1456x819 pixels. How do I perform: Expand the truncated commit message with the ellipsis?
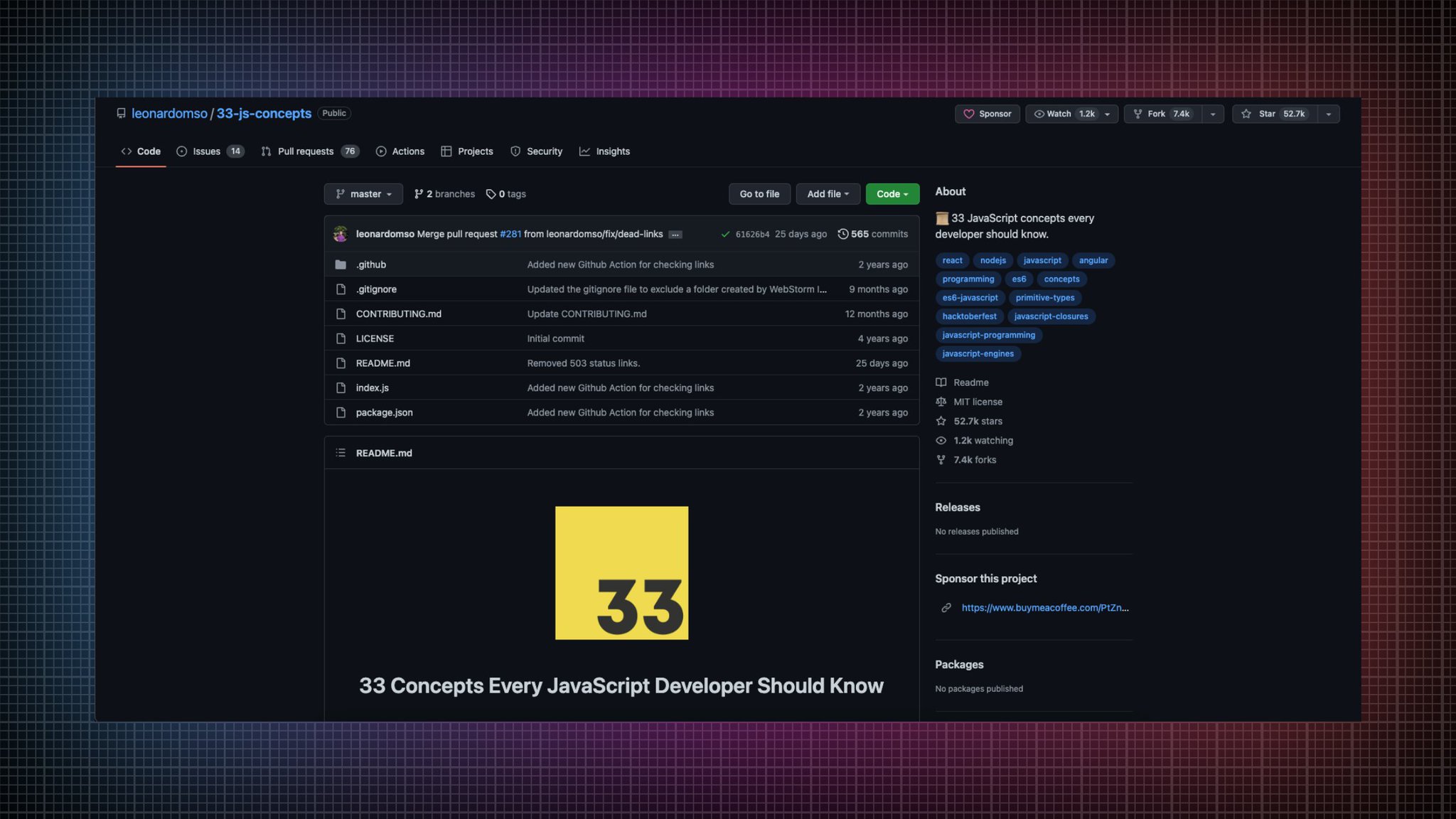pos(675,233)
